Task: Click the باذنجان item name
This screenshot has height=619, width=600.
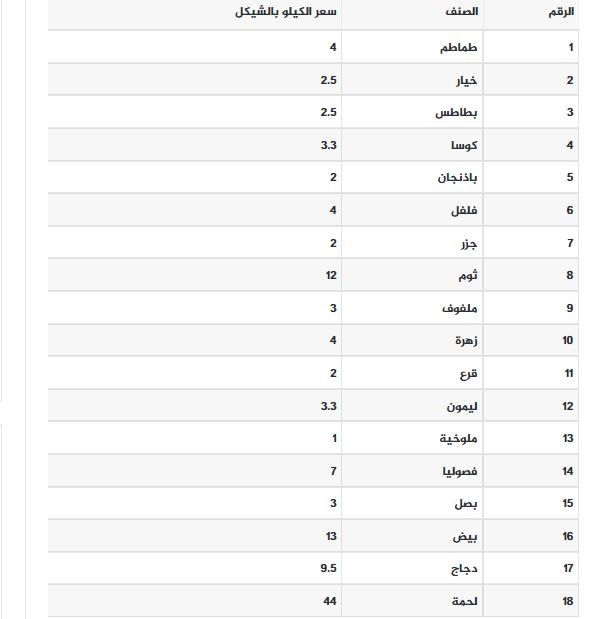Action: pyautogui.click(x=457, y=178)
